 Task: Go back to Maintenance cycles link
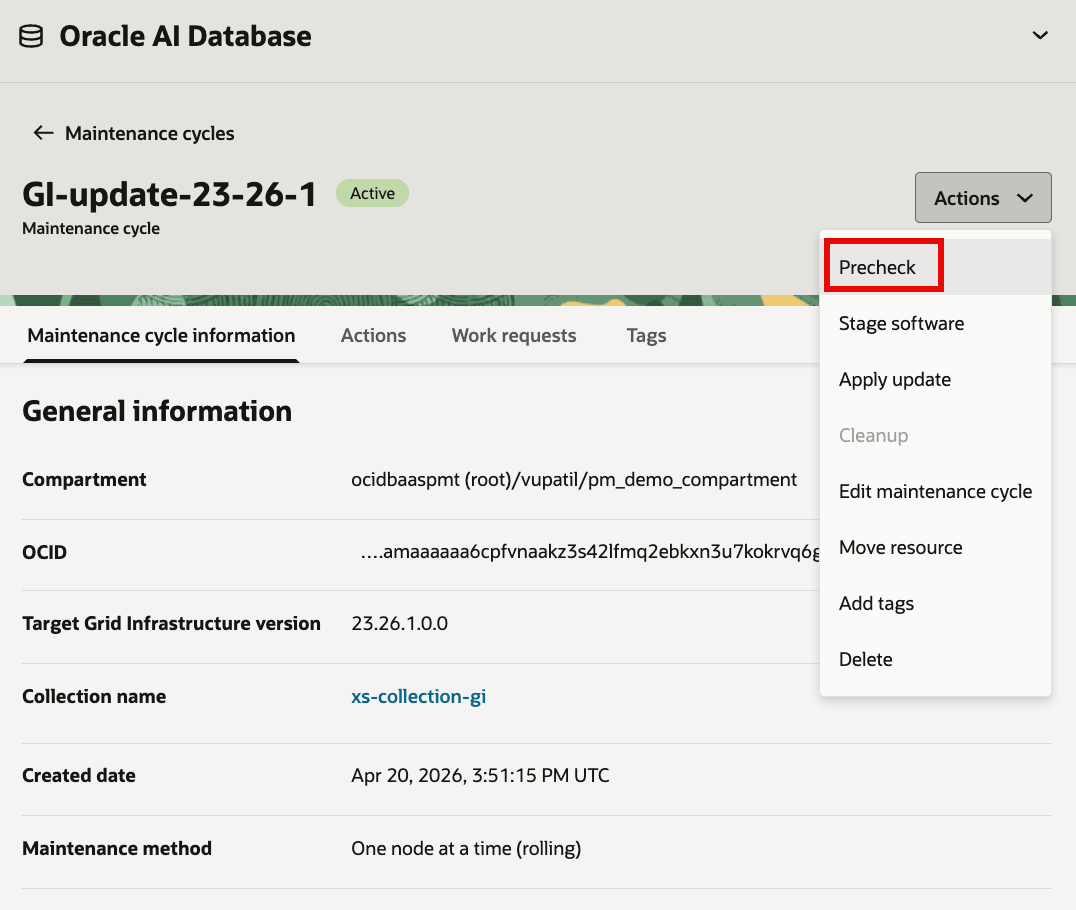click(x=150, y=133)
